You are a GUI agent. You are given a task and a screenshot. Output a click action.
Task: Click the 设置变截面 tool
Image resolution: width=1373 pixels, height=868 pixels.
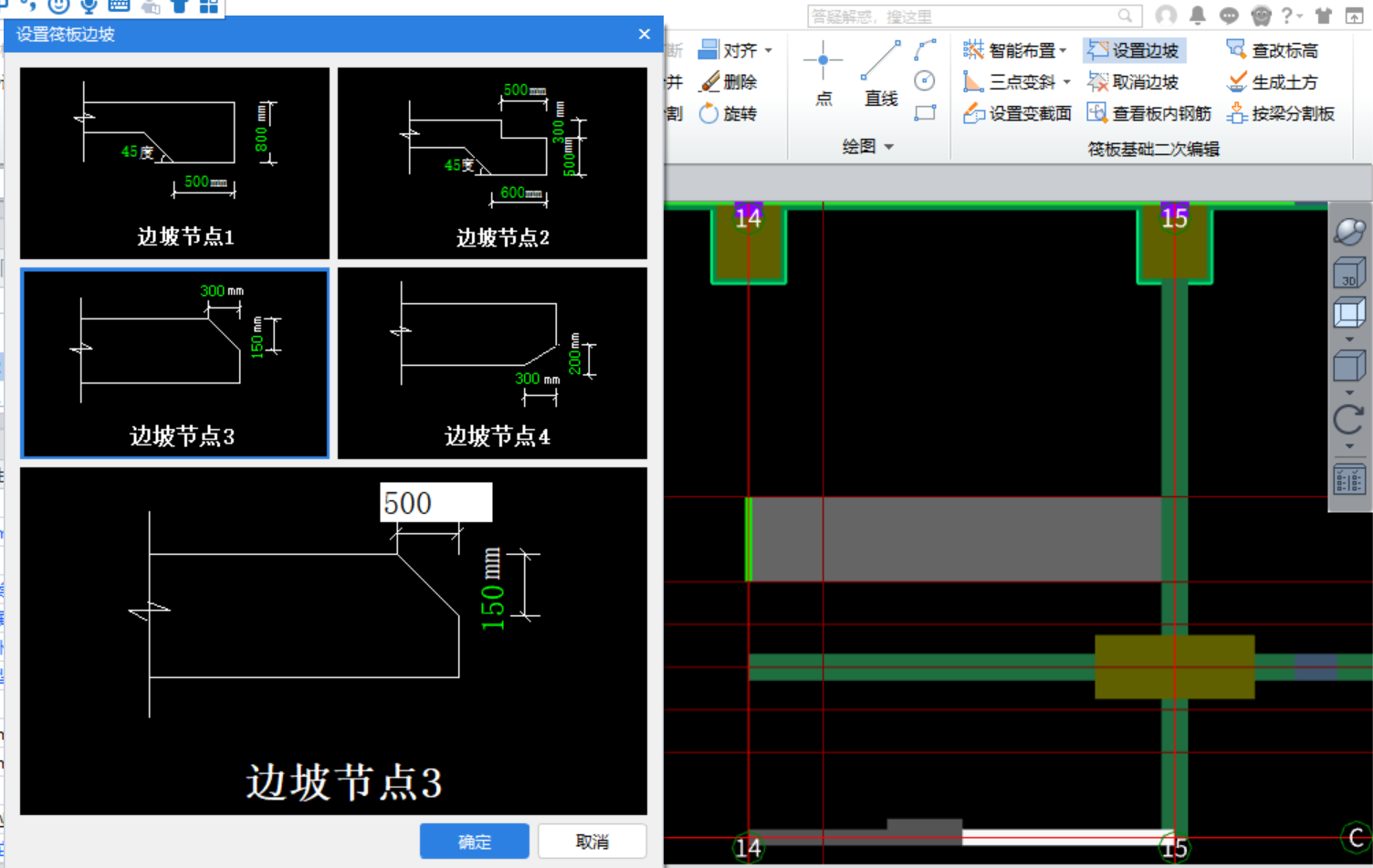[x=1017, y=113]
